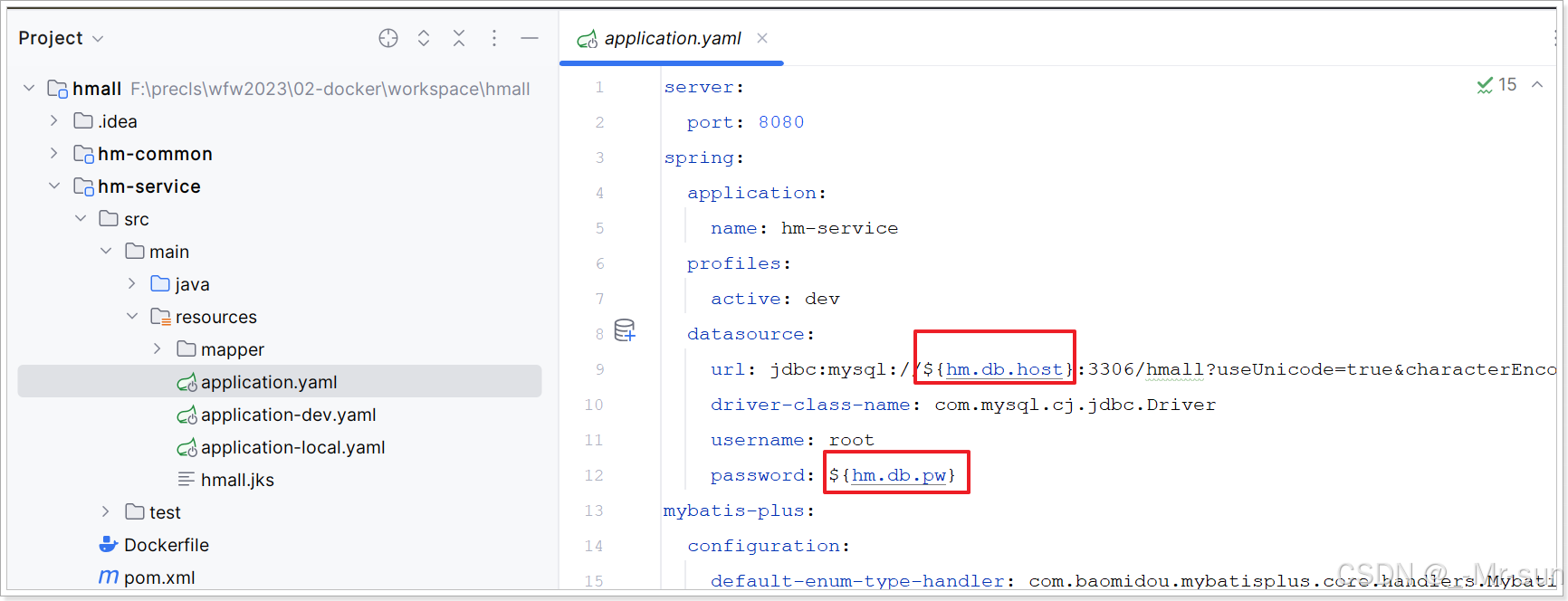Collapse the hmall root project node
The image size is (1568, 601).
coord(29,89)
